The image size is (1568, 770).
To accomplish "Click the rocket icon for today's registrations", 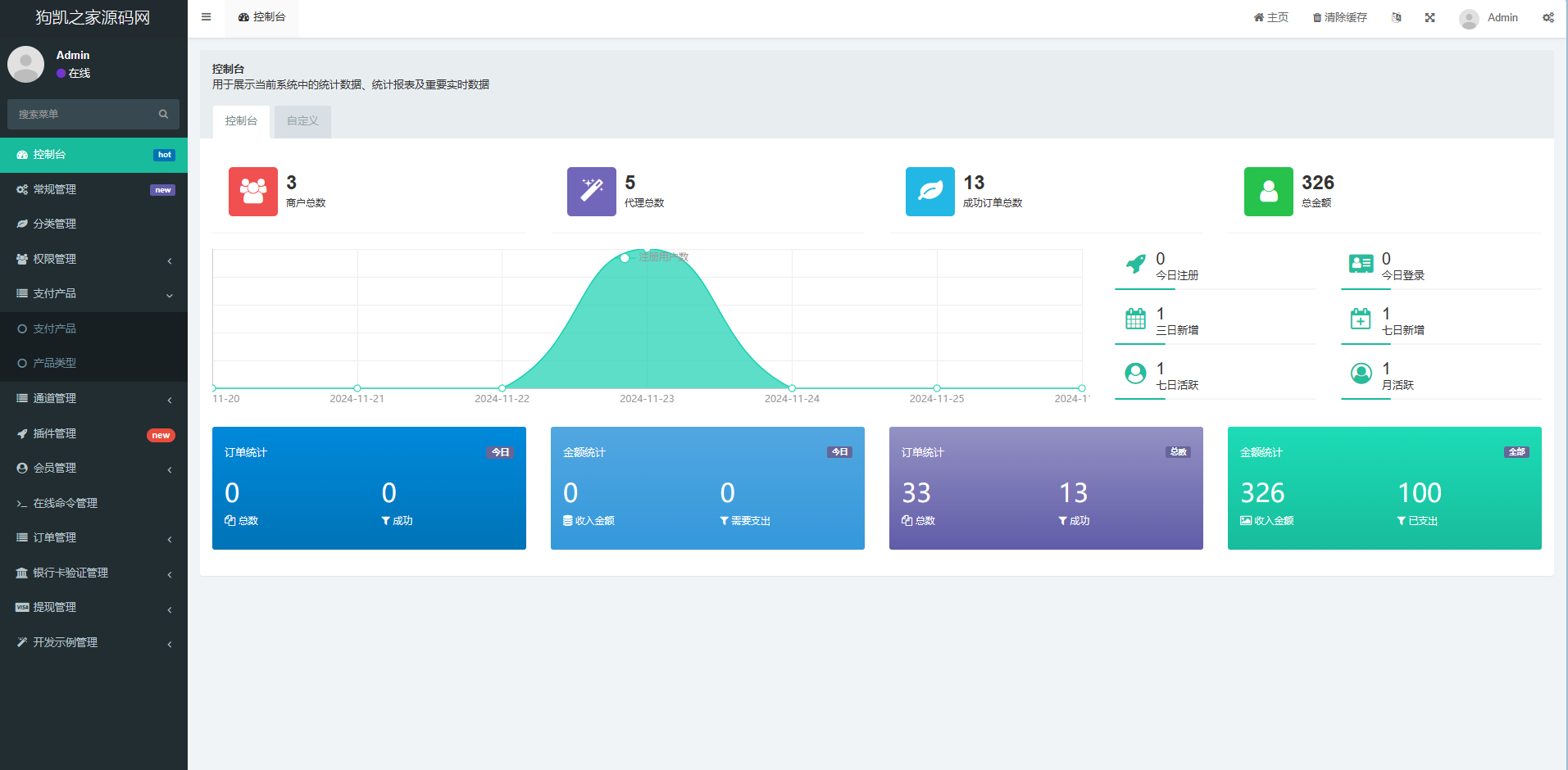I will tap(1135, 264).
